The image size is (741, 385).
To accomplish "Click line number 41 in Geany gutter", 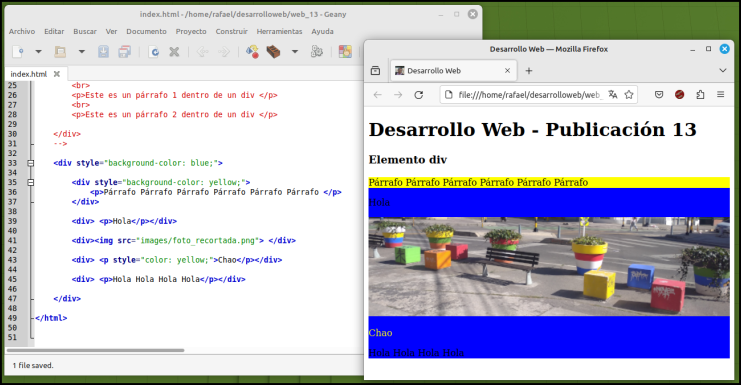I will tap(12, 240).
